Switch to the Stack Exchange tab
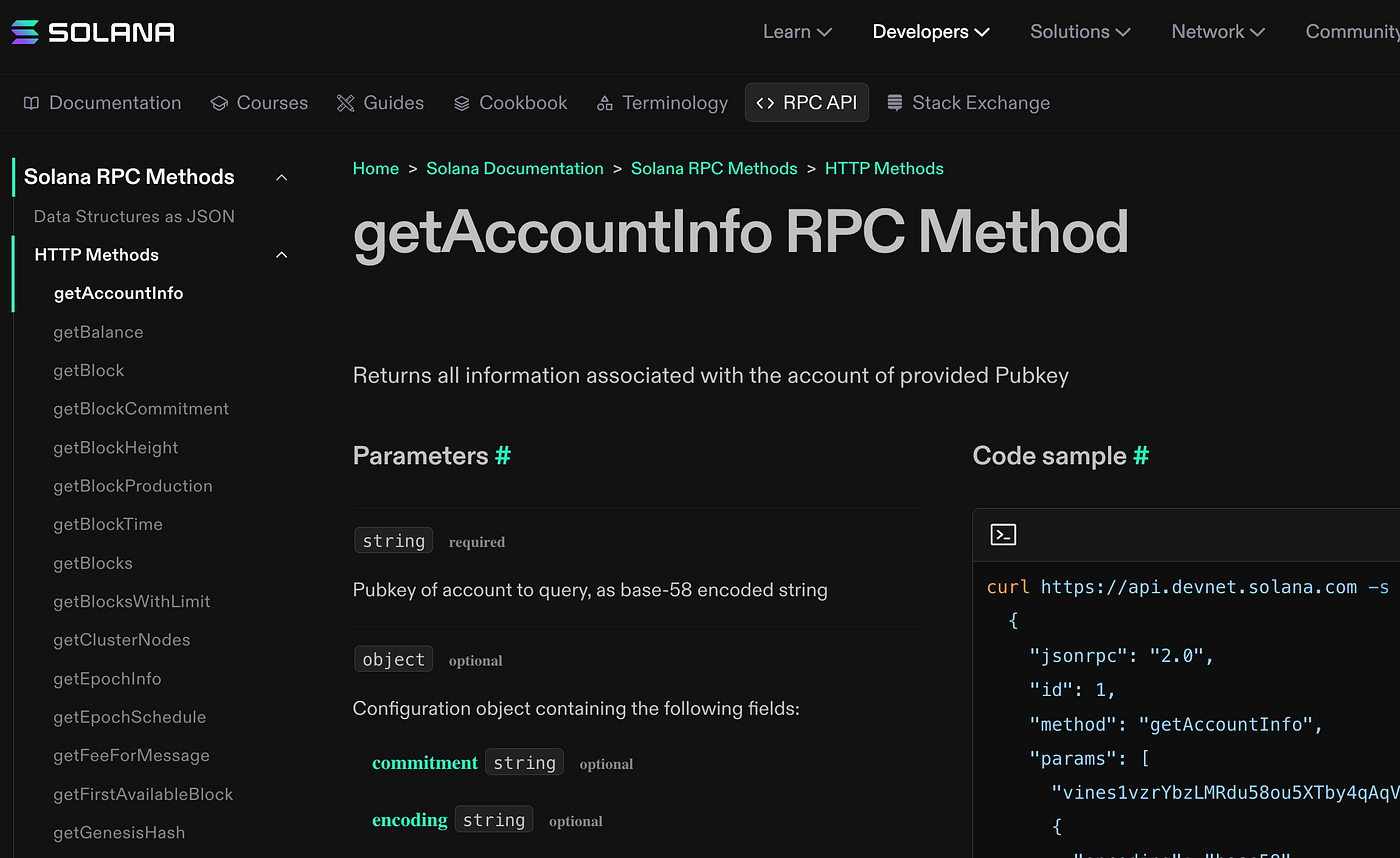 click(x=968, y=103)
